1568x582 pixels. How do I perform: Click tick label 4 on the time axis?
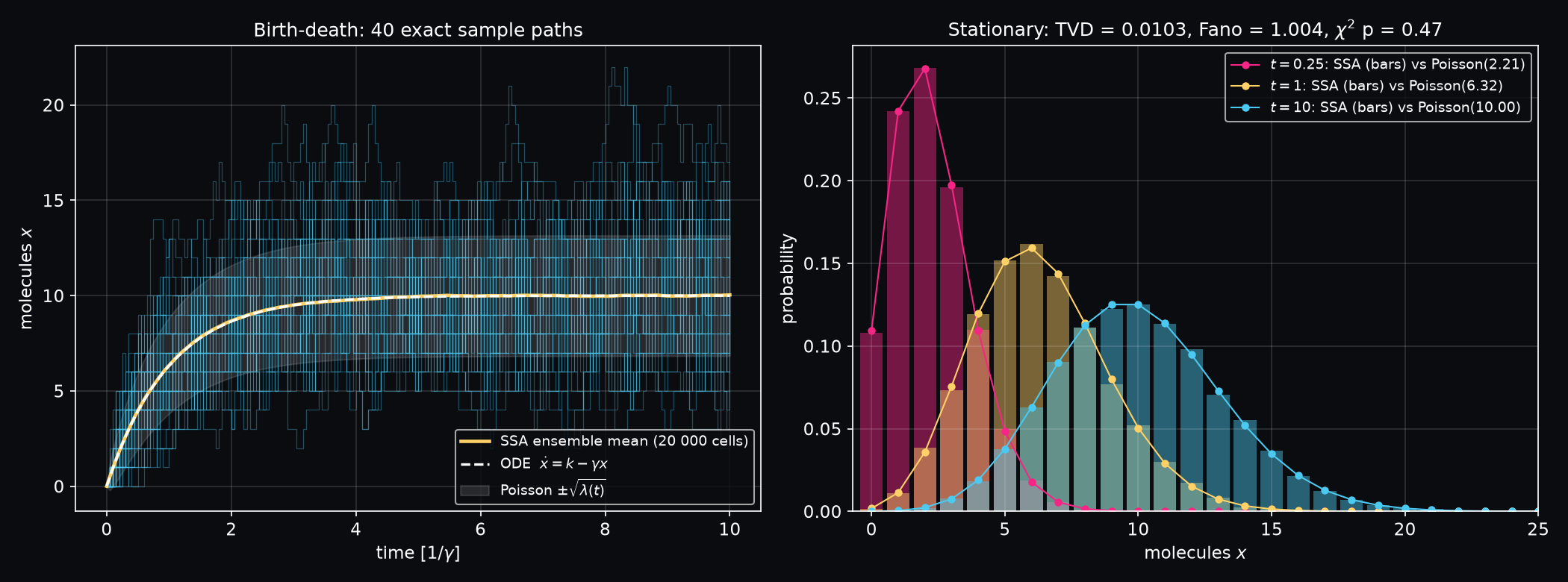(x=355, y=530)
